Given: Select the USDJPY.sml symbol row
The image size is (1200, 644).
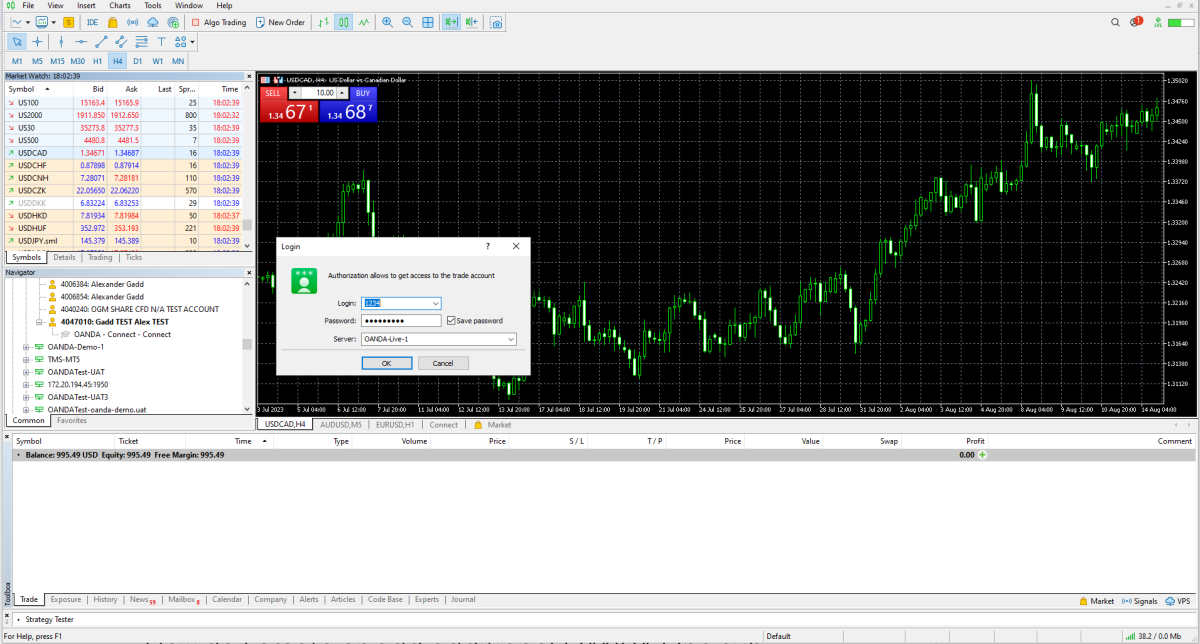Looking at the screenshot, I should point(123,241).
